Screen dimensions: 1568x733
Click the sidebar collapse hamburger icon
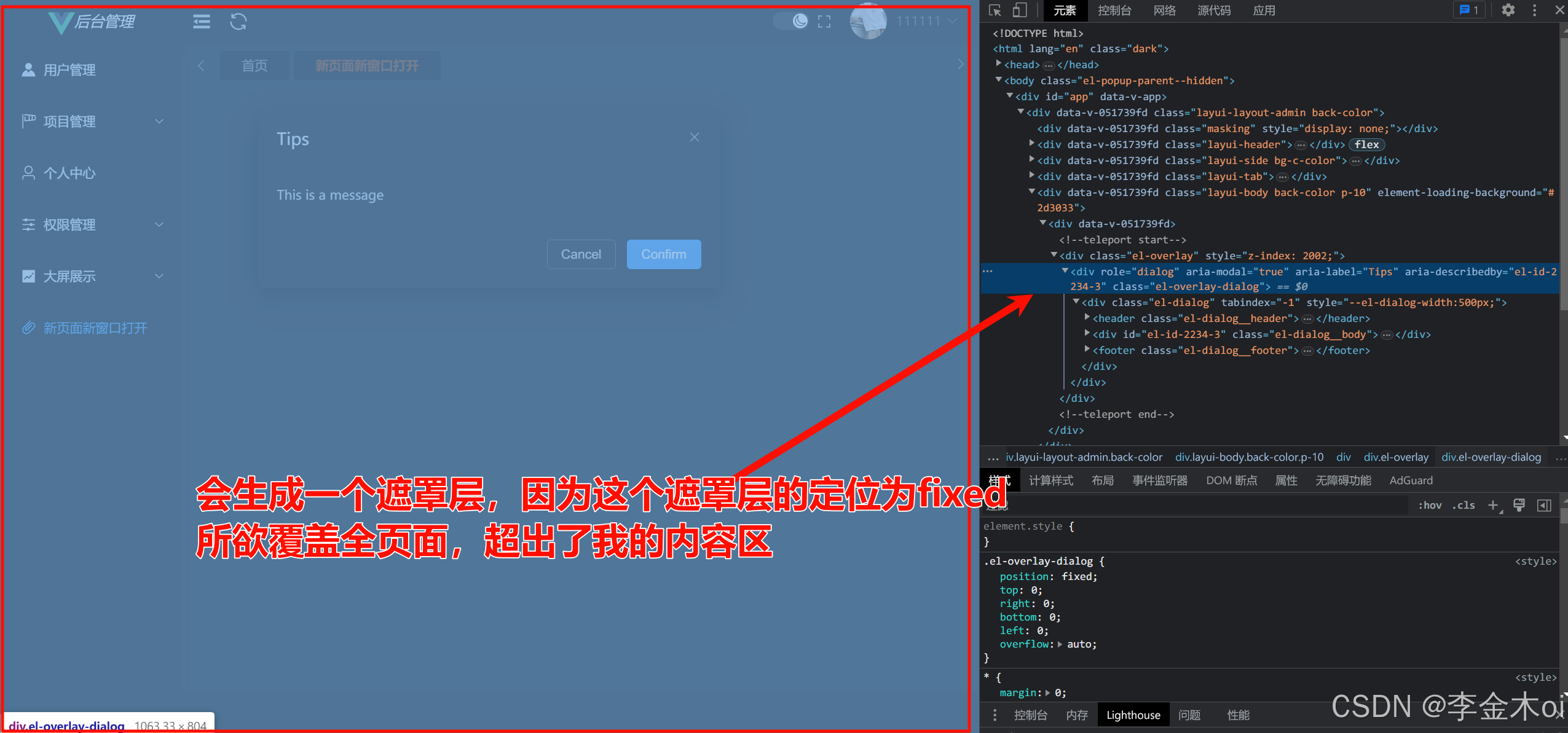[x=201, y=22]
